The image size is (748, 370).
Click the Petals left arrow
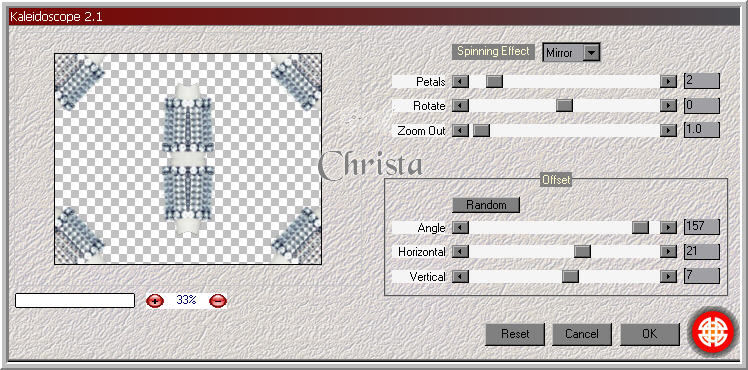[x=460, y=82]
